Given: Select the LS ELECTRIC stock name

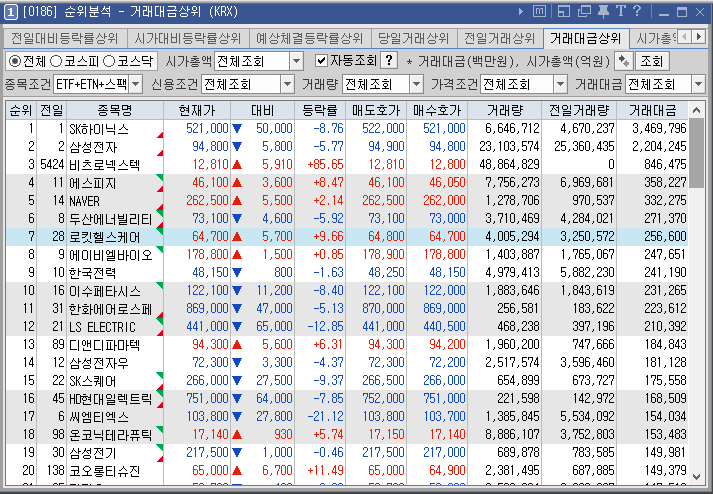Looking at the screenshot, I should pyautogui.click(x=102, y=327).
